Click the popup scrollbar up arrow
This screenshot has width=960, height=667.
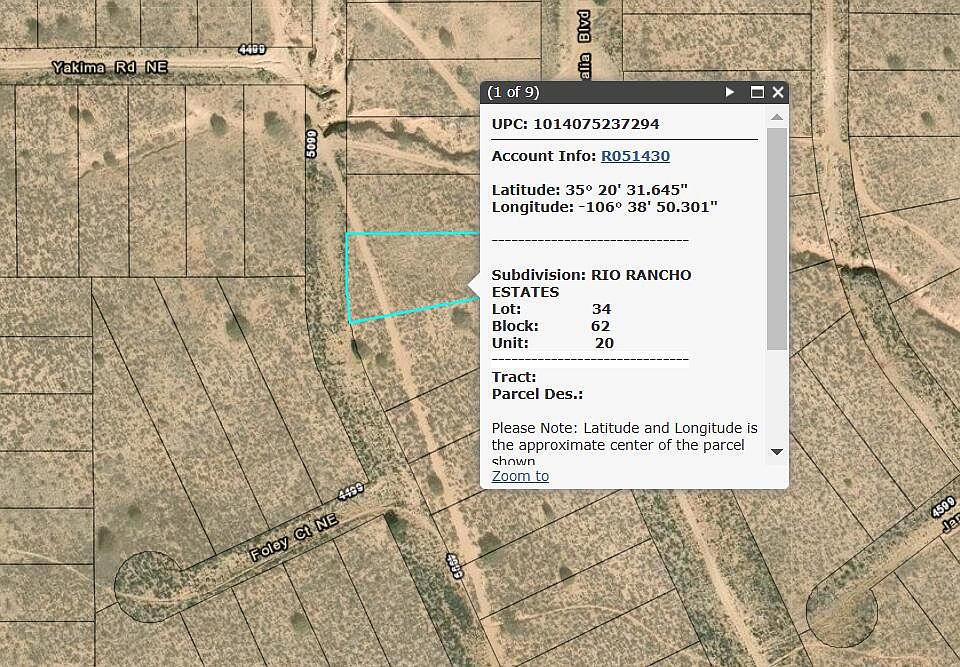click(x=777, y=117)
